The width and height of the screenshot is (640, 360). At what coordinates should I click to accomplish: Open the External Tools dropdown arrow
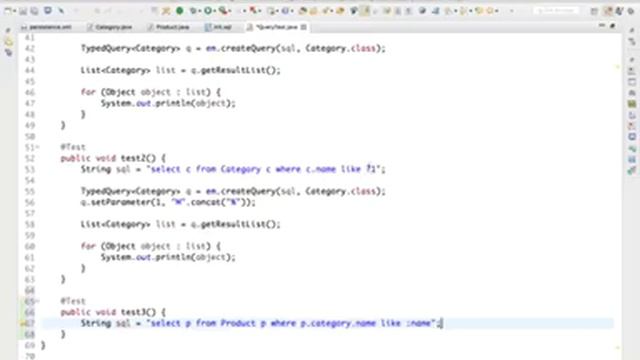pyautogui.click(x=230, y=11)
